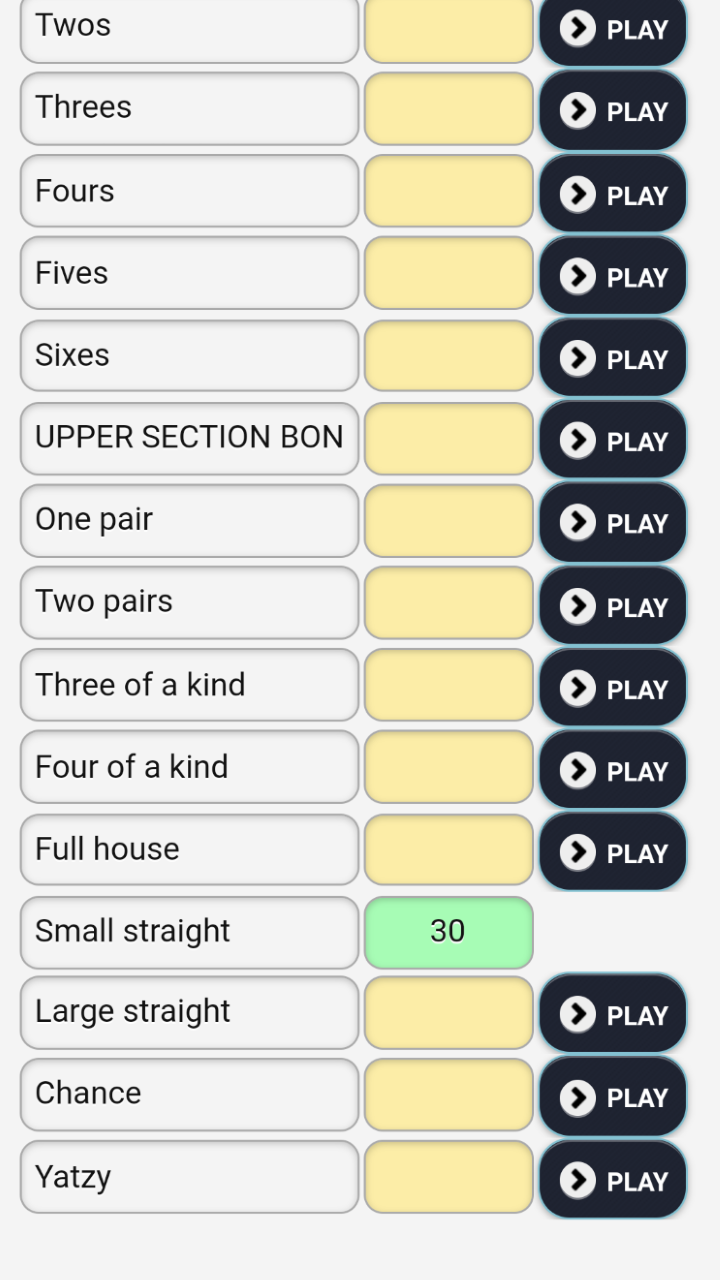Click the arrow icon inside Fives PLAY
The image size is (720, 1280).
click(577, 278)
